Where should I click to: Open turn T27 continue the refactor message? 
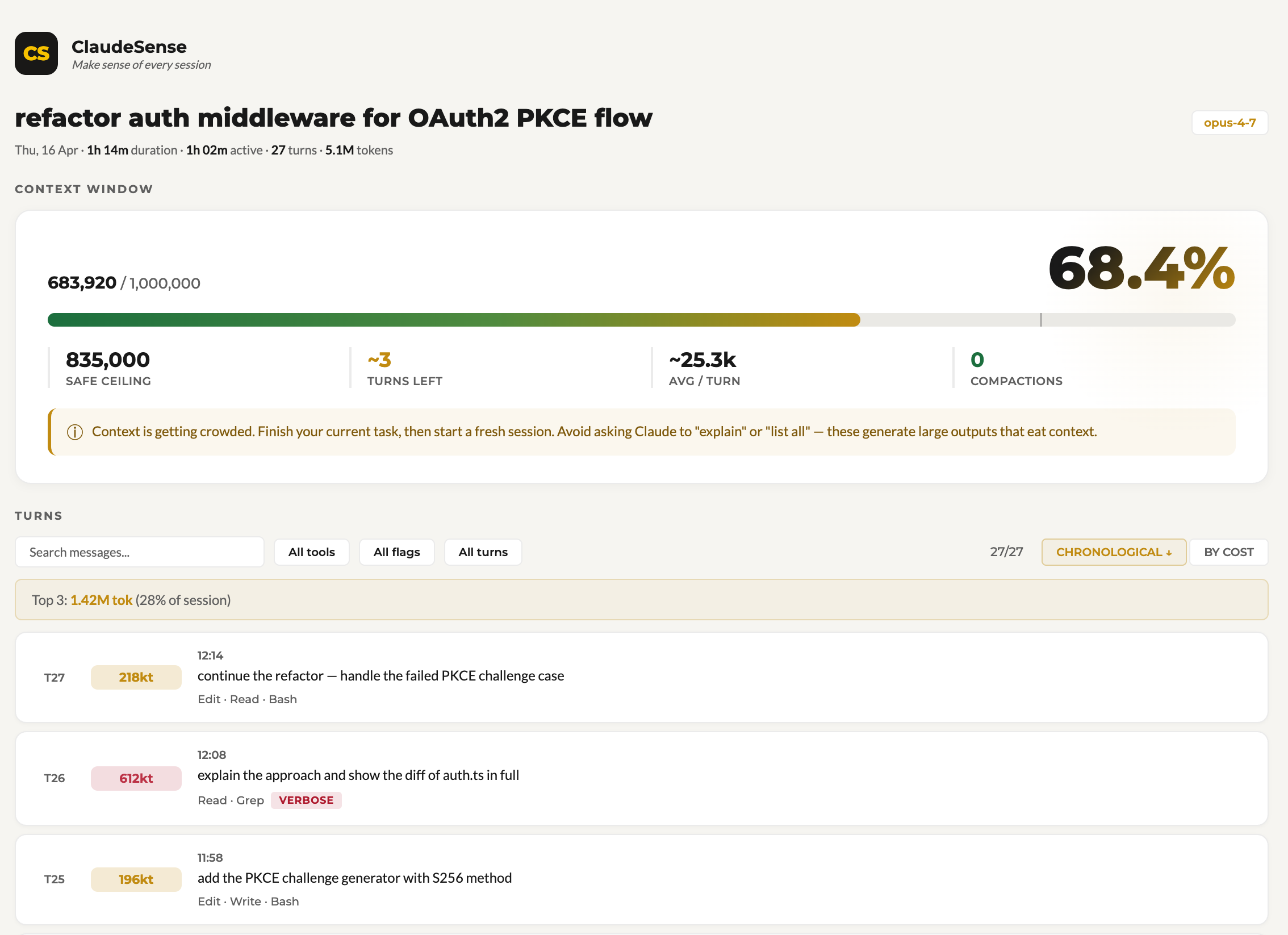380,676
